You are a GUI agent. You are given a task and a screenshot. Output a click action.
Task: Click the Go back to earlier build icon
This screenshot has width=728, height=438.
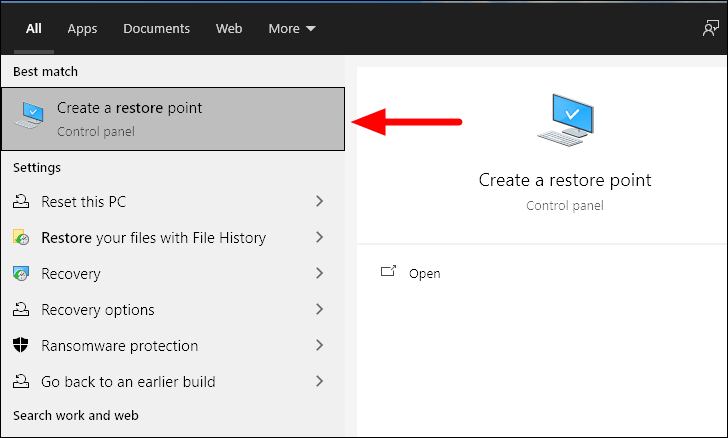pyautogui.click(x=21, y=381)
